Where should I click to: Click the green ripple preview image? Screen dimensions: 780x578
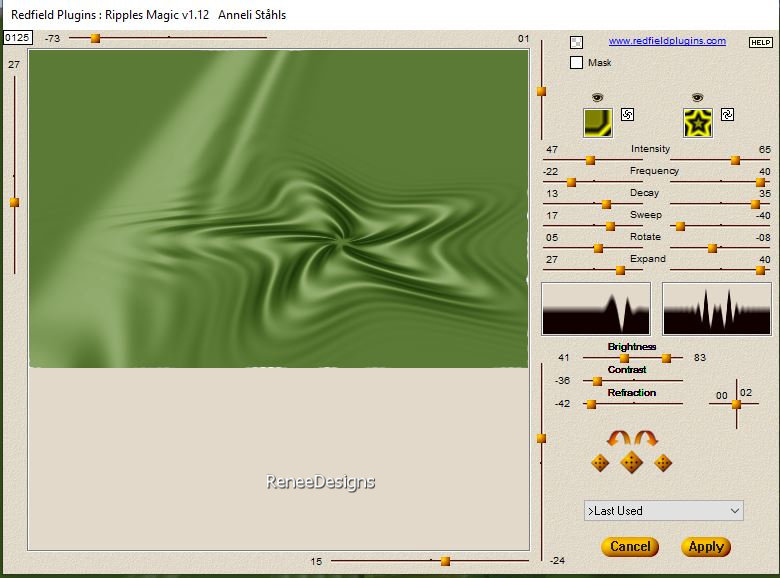[279, 209]
